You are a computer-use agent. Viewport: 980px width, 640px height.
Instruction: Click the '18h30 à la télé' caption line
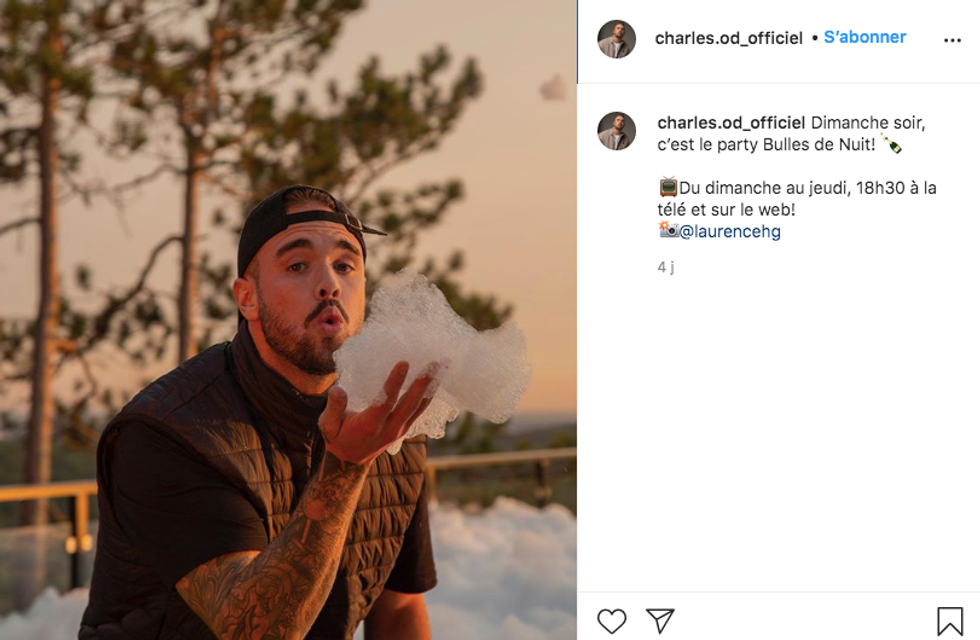[x=797, y=199]
